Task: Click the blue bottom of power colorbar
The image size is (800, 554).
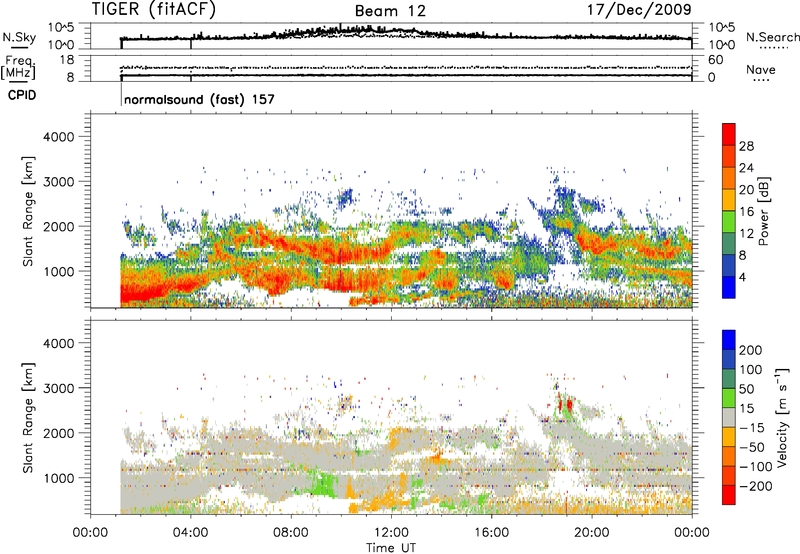Action: point(729,287)
